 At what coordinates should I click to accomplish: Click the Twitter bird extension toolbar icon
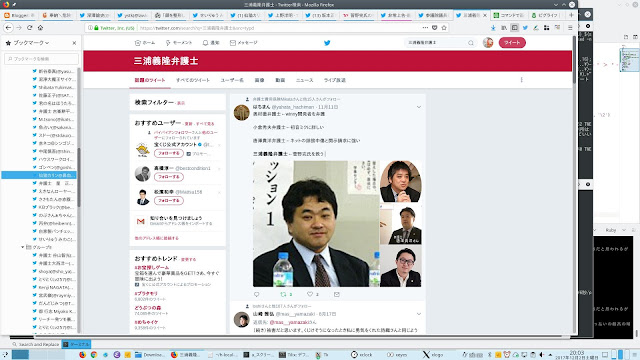coord(525,28)
